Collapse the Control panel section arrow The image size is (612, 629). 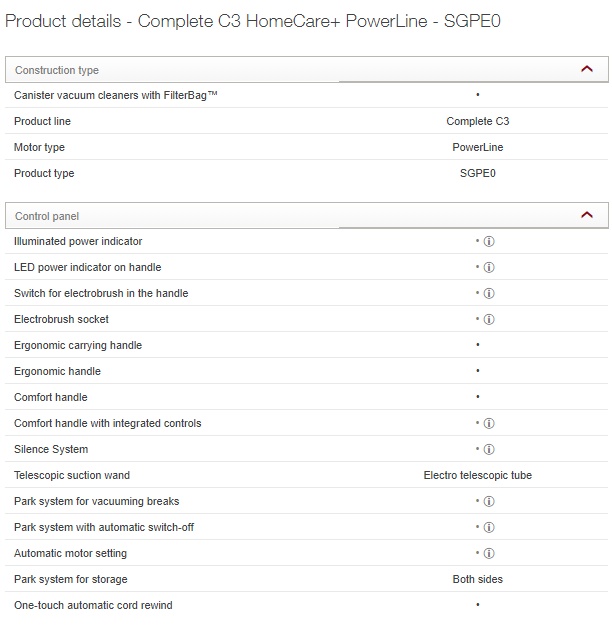[587, 215]
